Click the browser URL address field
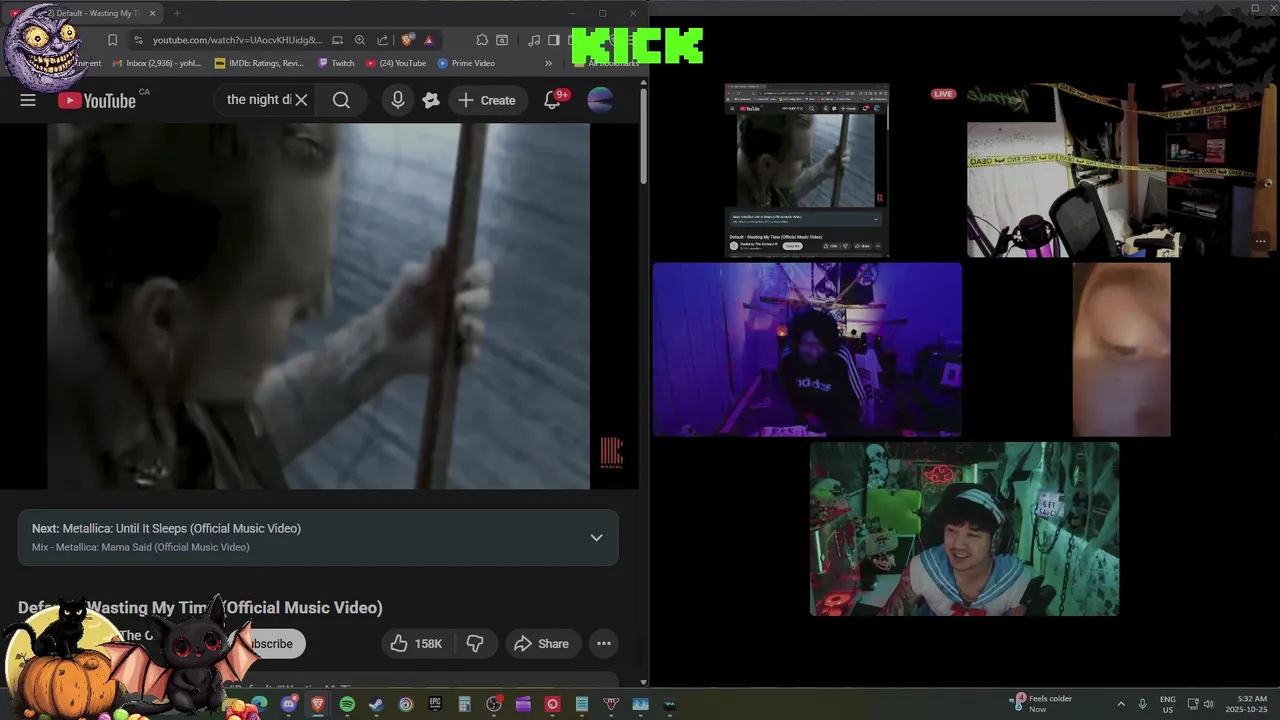 tap(238, 40)
